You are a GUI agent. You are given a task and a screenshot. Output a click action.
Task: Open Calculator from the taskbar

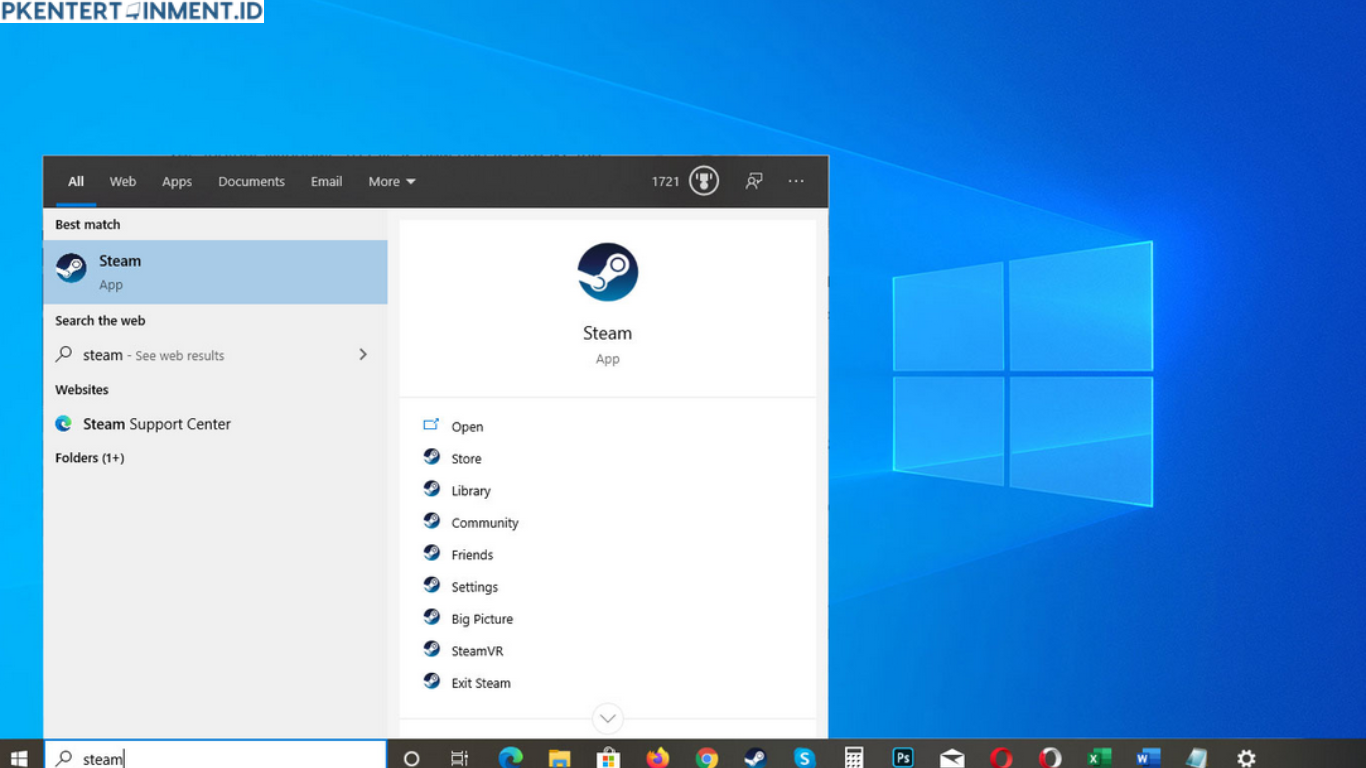(854, 758)
